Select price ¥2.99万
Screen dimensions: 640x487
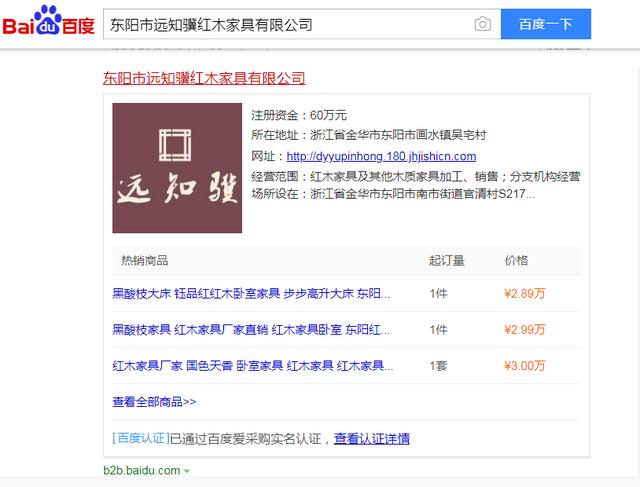point(524,329)
